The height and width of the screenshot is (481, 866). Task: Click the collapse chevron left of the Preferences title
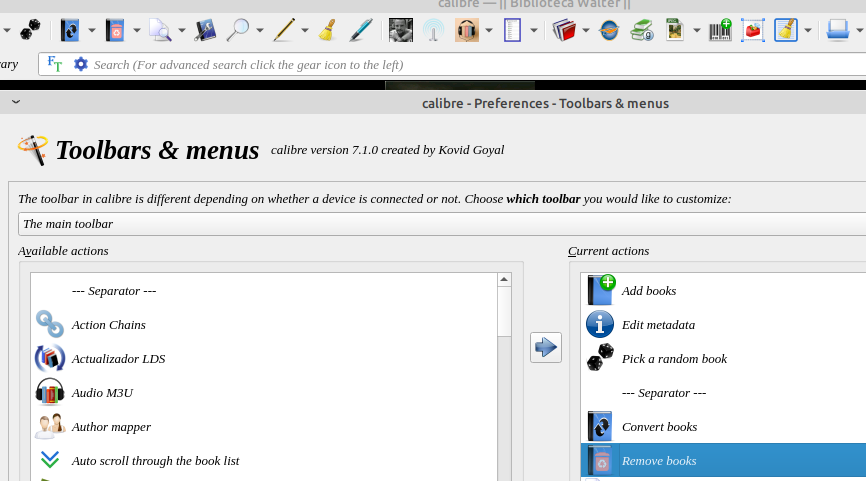[16, 102]
